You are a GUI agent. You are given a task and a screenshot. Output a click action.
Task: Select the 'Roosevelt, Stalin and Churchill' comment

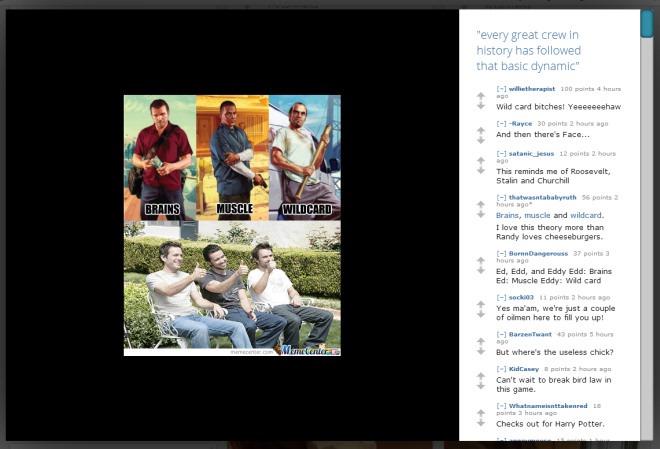pos(553,176)
